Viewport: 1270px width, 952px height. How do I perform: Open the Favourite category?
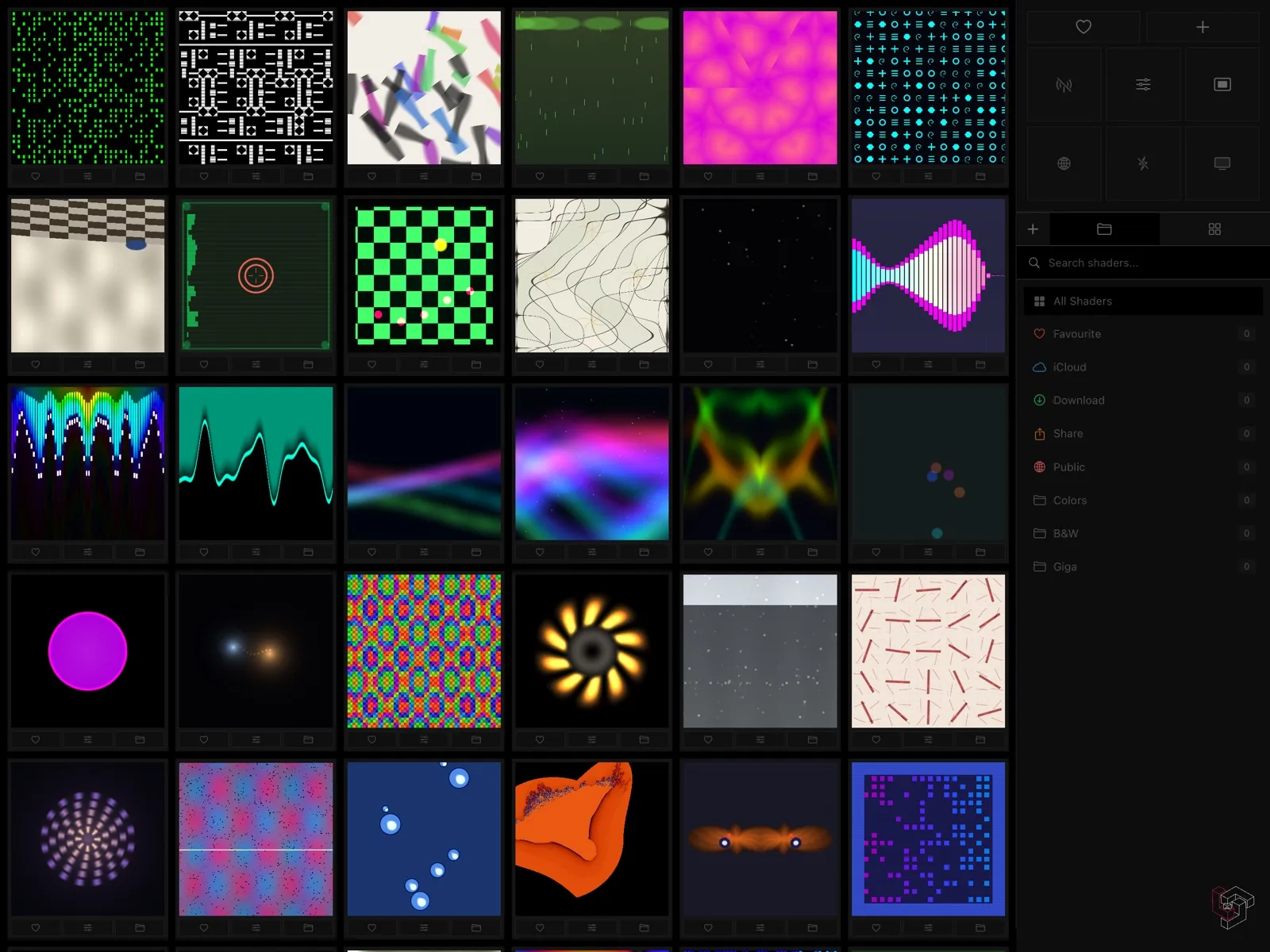point(1143,334)
